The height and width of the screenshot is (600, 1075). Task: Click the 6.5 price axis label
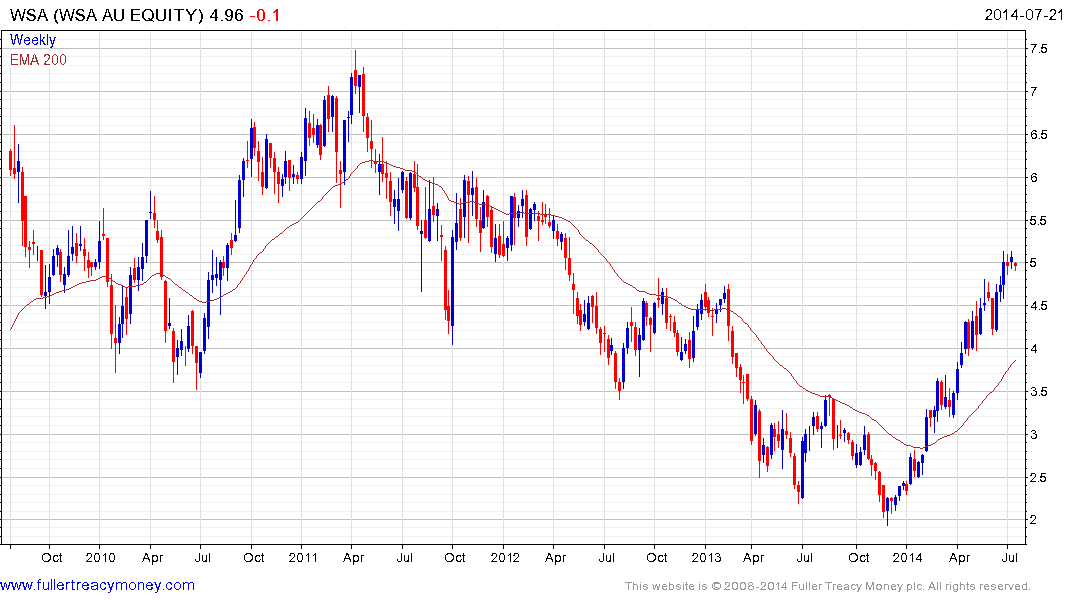pyautogui.click(x=1039, y=134)
